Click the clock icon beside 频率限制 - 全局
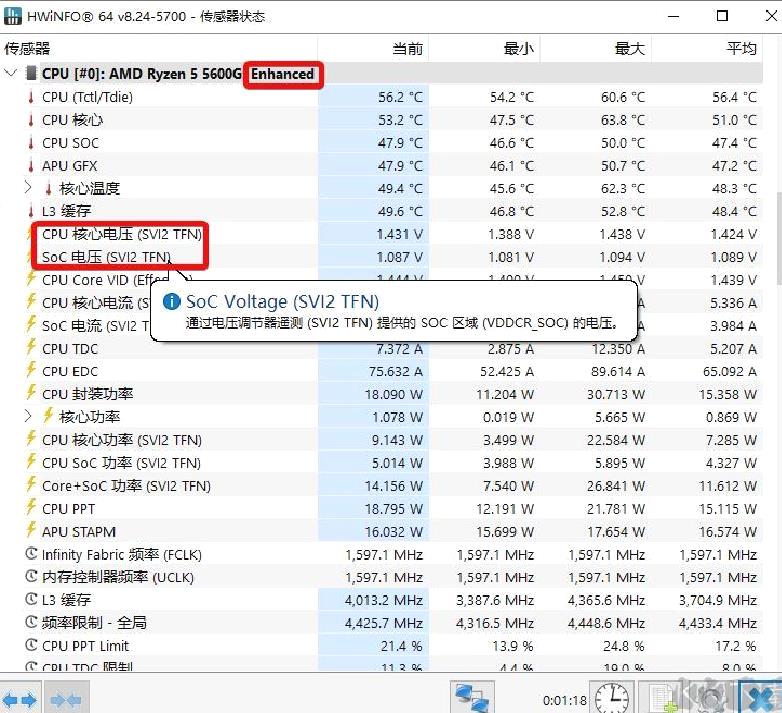Image resolution: width=782 pixels, height=713 pixels. [x=31, y=622]
